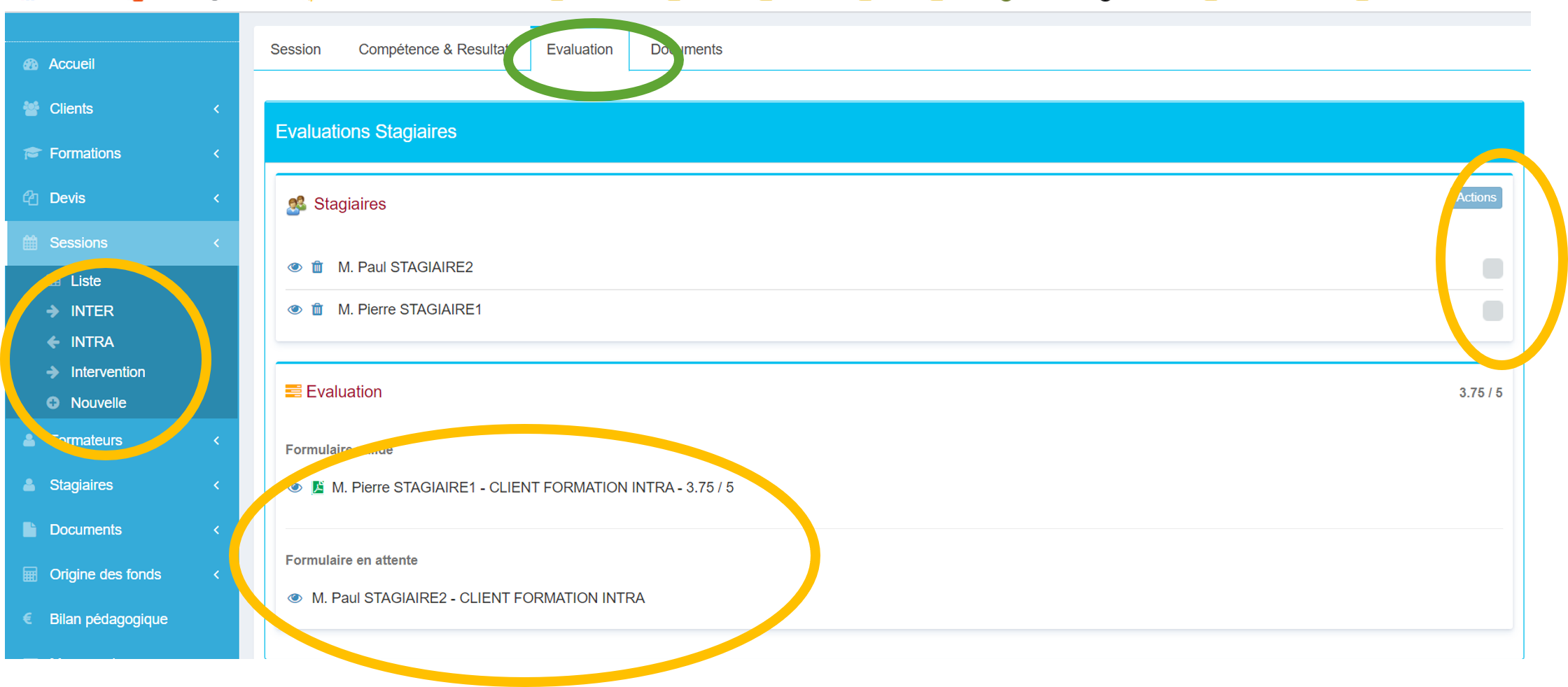
Task: Click the Devis sidebar icon
Action: point(30,198)
